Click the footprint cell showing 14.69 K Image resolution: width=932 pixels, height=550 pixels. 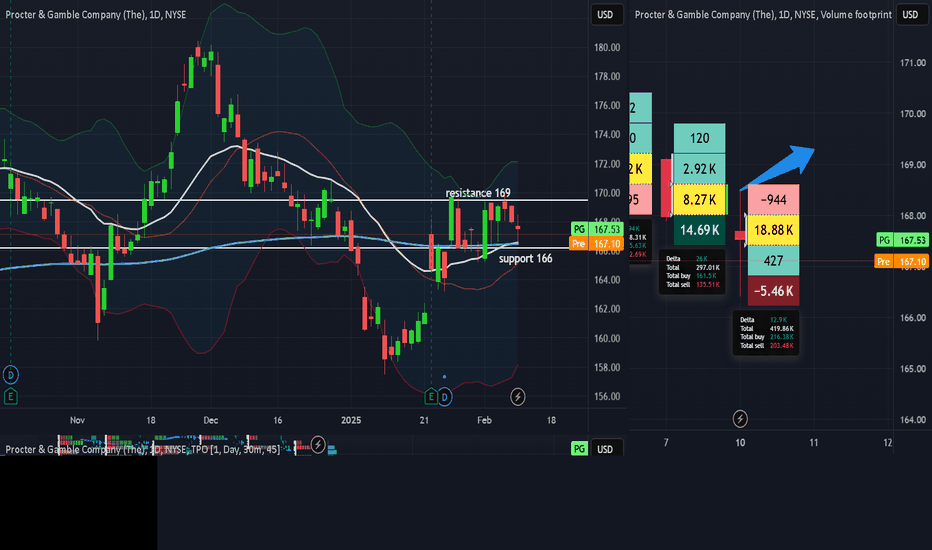click(700, 230)
